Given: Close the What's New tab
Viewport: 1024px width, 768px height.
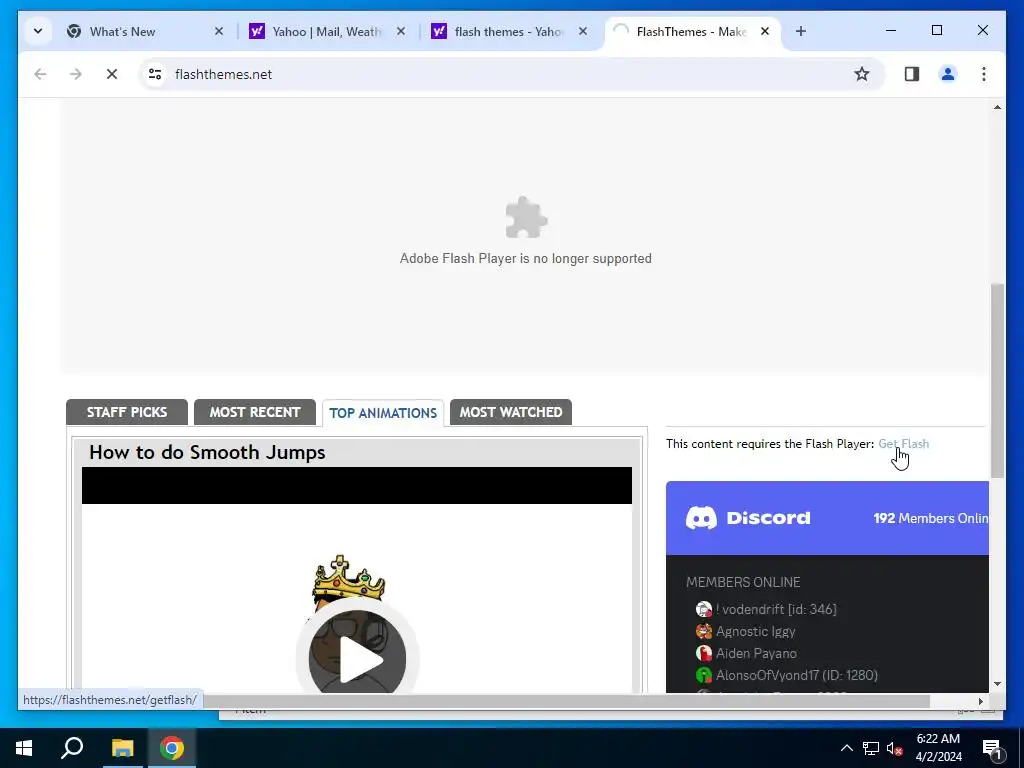Looking at the screenshot, I should (219, 31).
